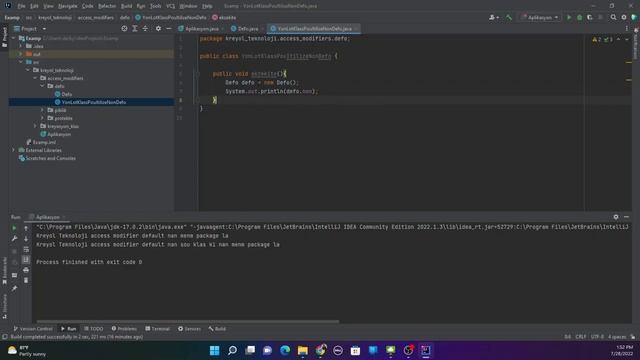Click the CRLF line separator in the status bar
The image size is (640, 360).
[580, 337]
